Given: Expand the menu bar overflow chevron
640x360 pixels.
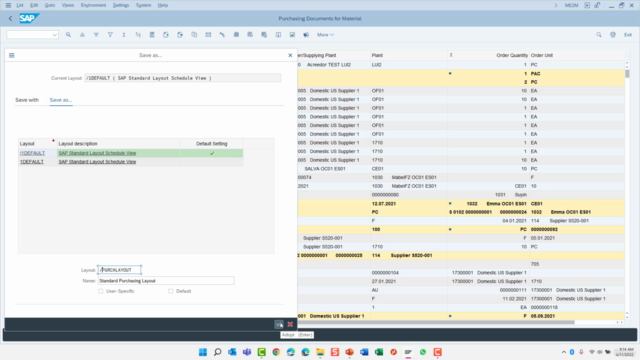Looking at the screenshot, I should pos(556,5).
